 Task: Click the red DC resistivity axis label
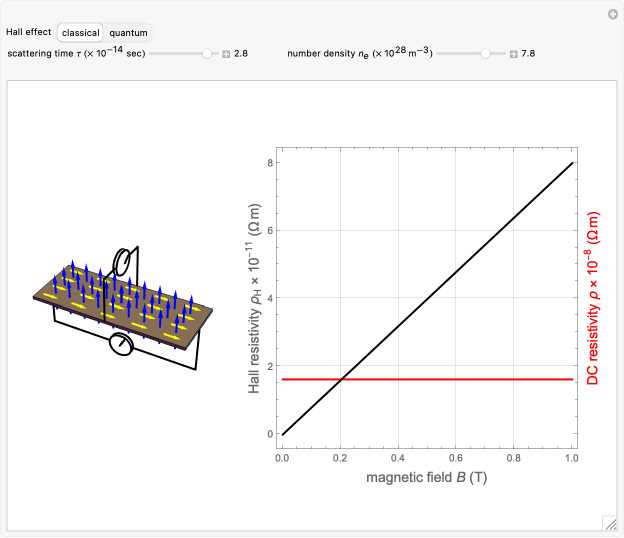coord(593,298)
